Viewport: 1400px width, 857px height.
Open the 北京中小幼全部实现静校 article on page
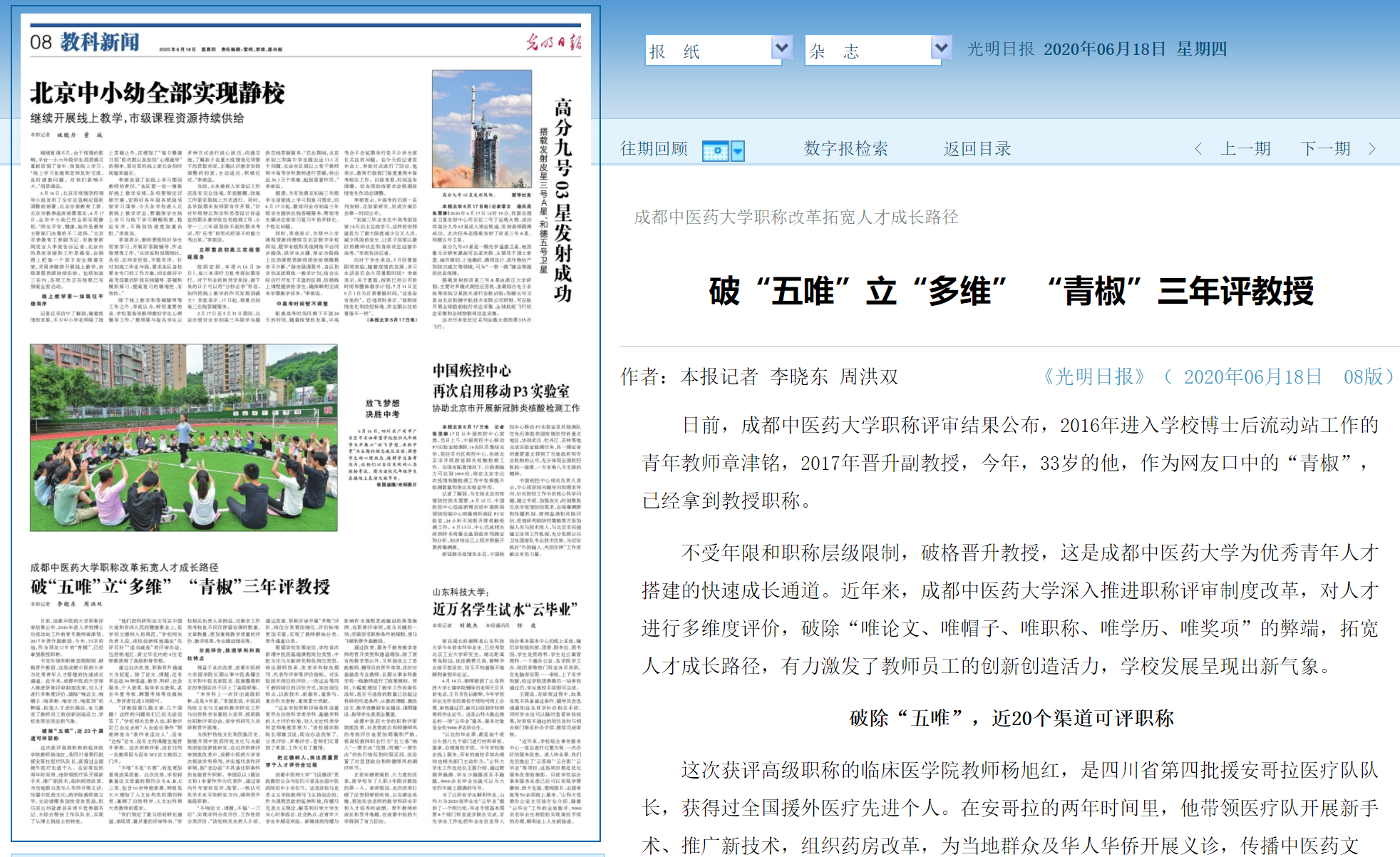click(158, 93)
